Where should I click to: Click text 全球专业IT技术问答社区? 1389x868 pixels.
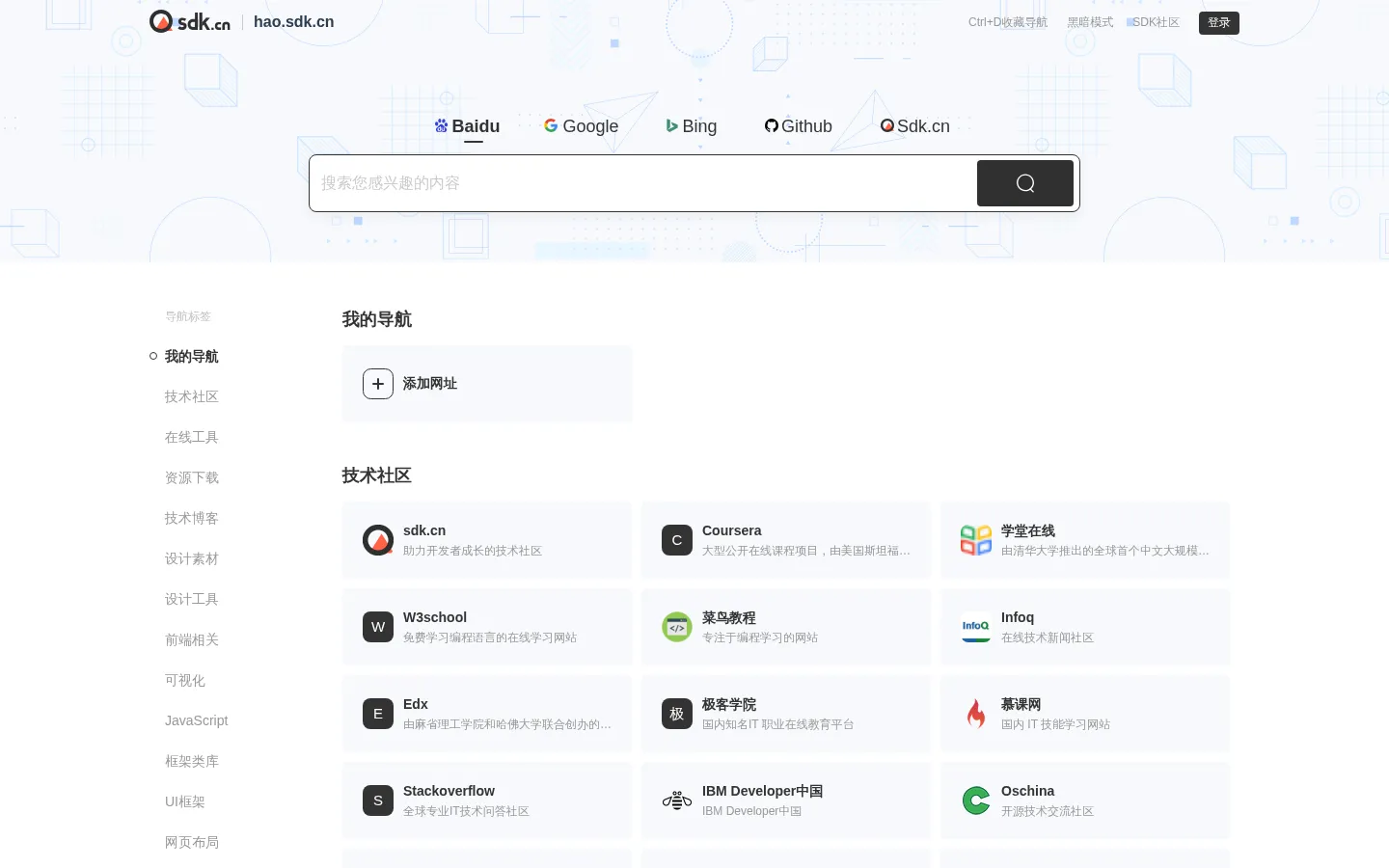pyautogui.click(x=466, y=811)
